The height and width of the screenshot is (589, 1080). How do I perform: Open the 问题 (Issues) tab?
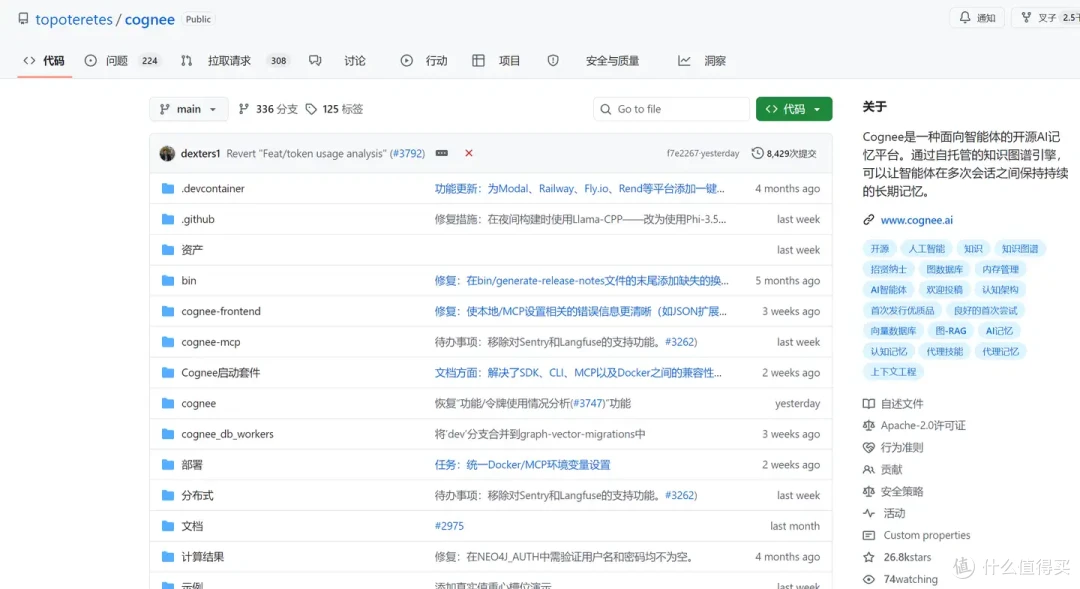coord(121,61)
